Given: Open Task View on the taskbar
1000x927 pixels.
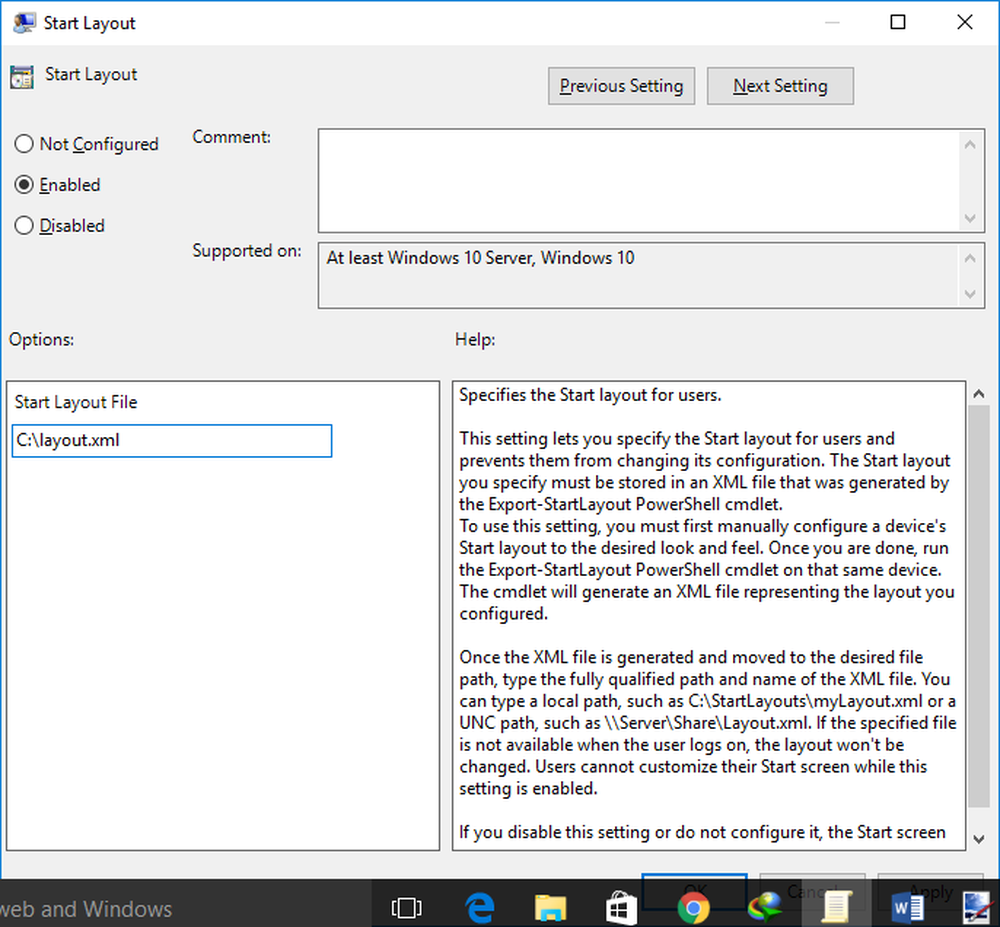Looking at the screenshot, I should tap(406, 907).
